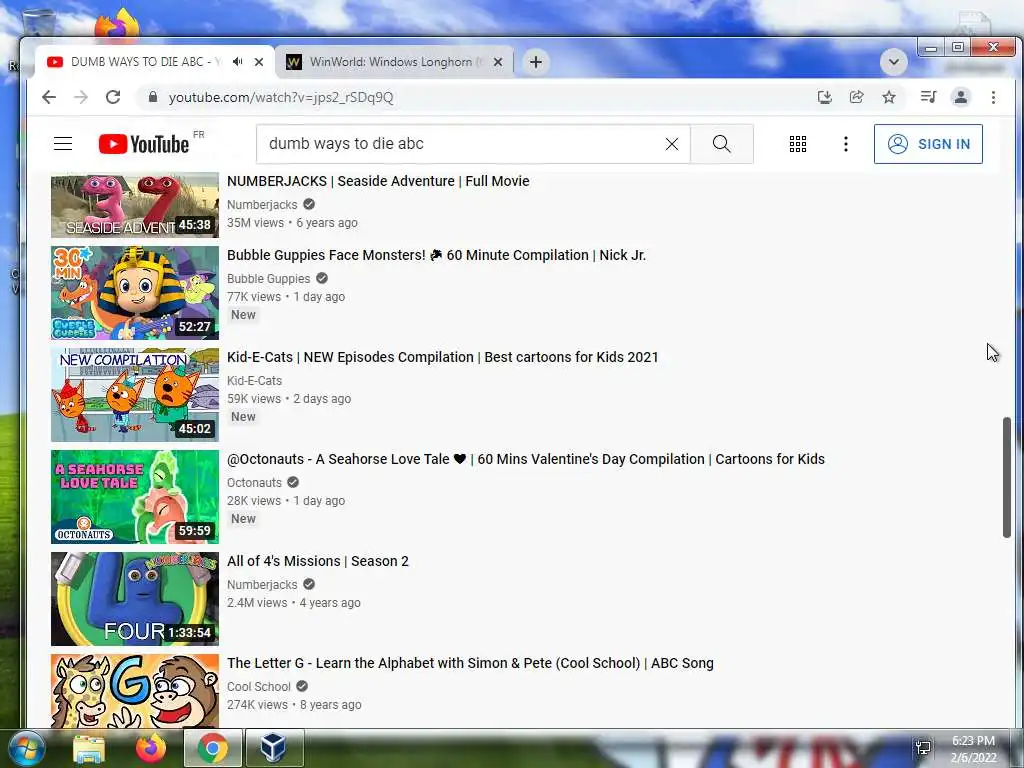Open VirtualBox from the taskbar
Viewport: 1024px width, 768px height.
click(x=274, y=748)
